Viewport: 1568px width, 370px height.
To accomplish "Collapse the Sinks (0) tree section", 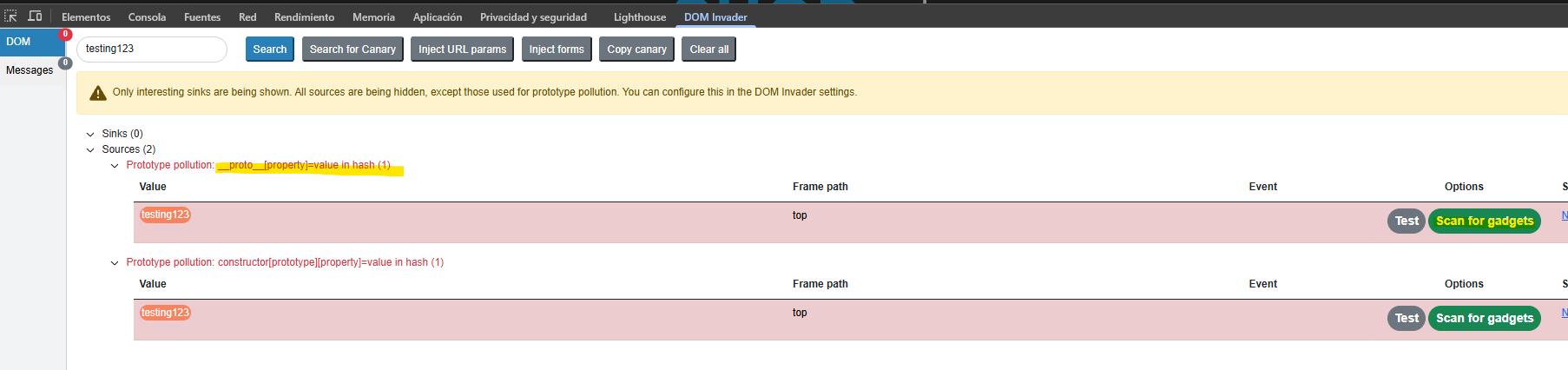I will tap(90, 134).
